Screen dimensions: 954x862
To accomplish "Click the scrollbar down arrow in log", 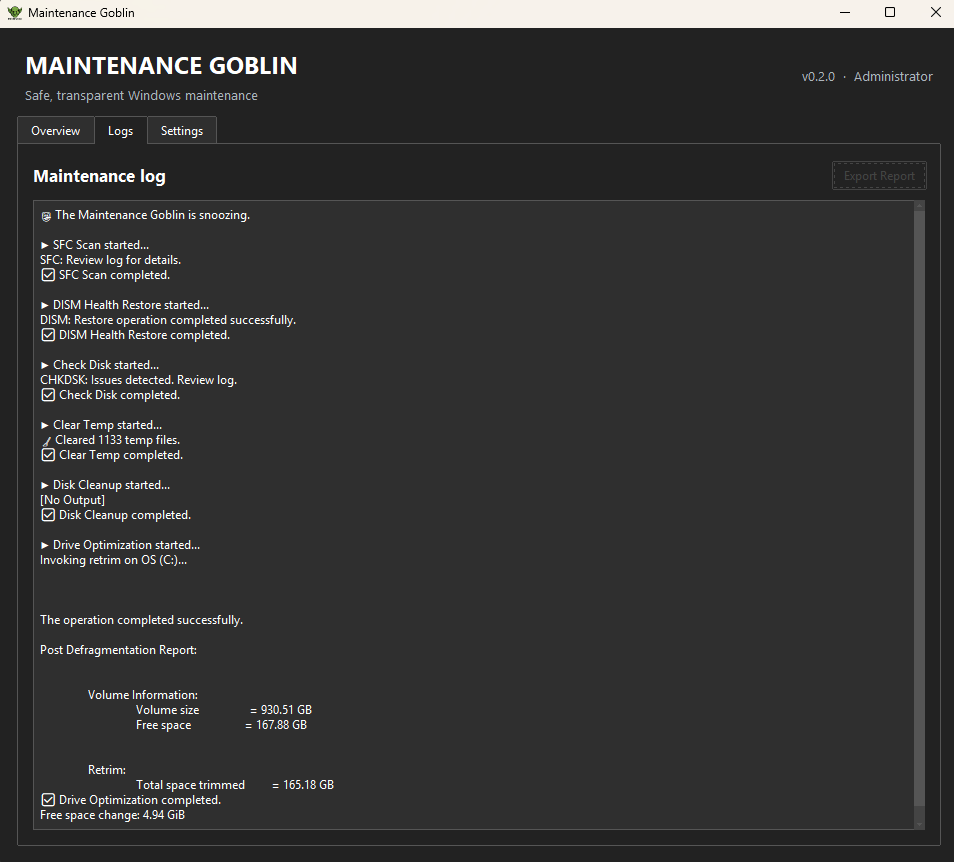I will coord(919,824).
